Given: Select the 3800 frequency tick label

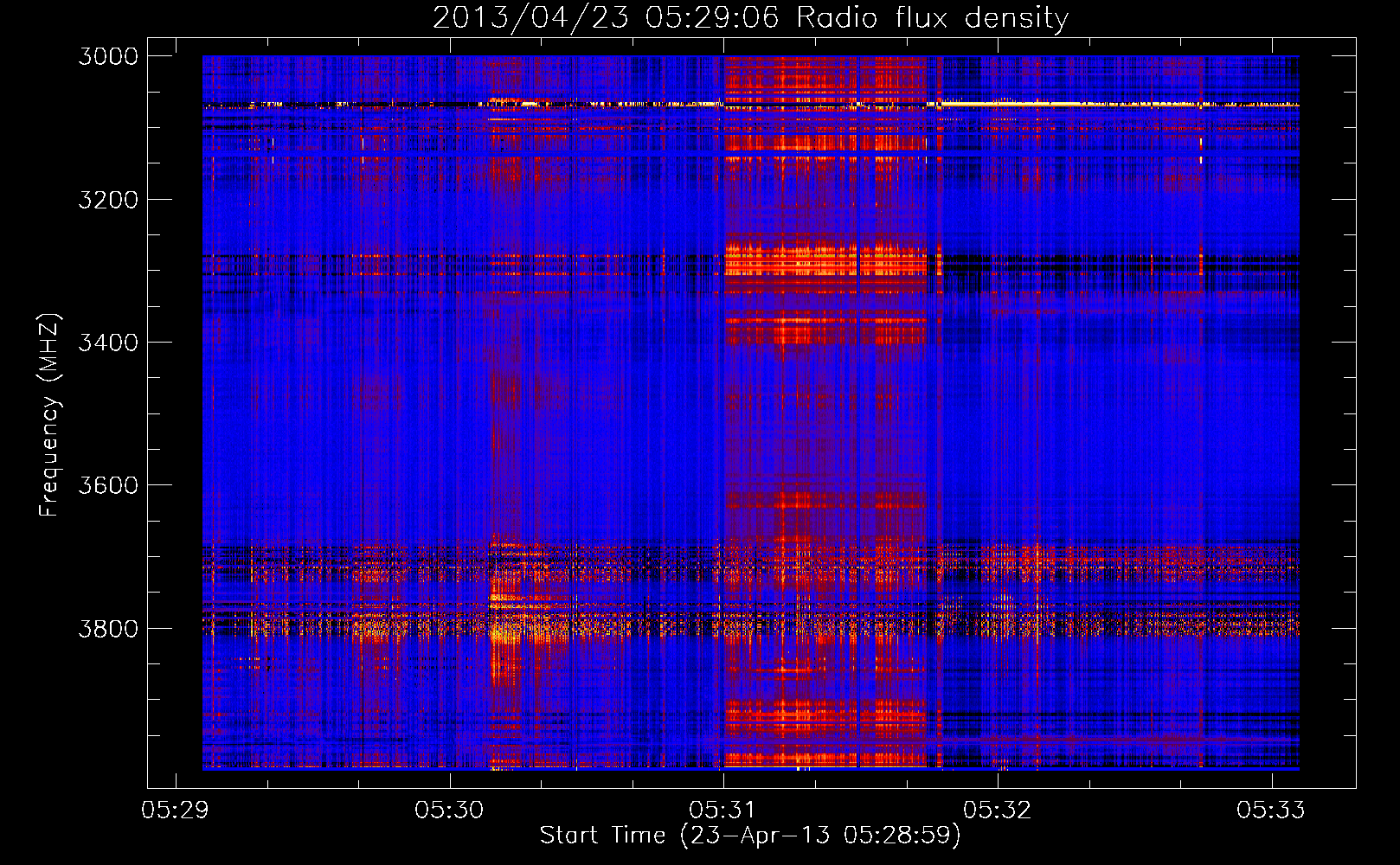Looking at the screenshot, I should [108, 628].
